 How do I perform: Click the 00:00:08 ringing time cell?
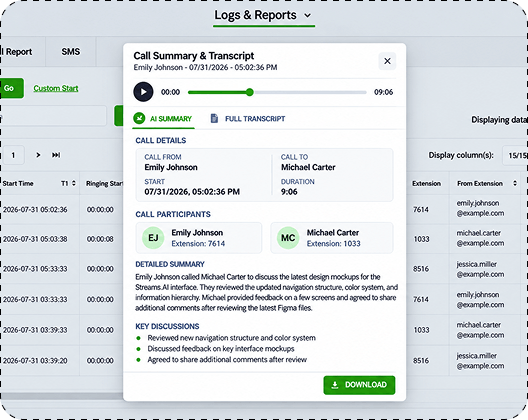(100, 239)
